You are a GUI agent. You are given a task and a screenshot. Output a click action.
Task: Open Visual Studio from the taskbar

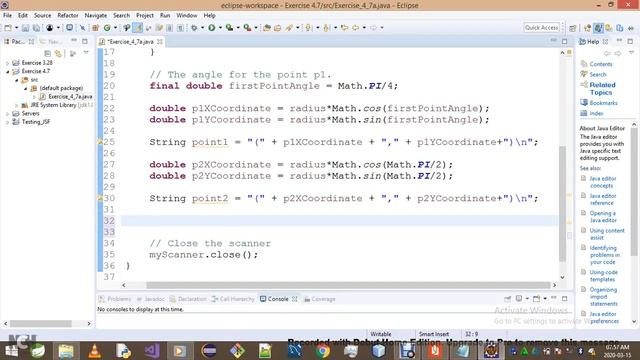151,351
